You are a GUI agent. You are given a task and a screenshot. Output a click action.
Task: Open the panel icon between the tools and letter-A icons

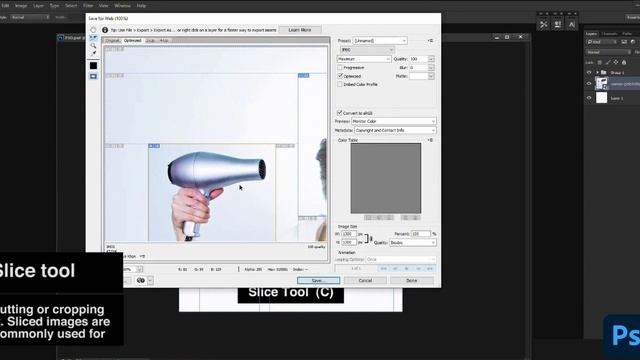point(558,24)
